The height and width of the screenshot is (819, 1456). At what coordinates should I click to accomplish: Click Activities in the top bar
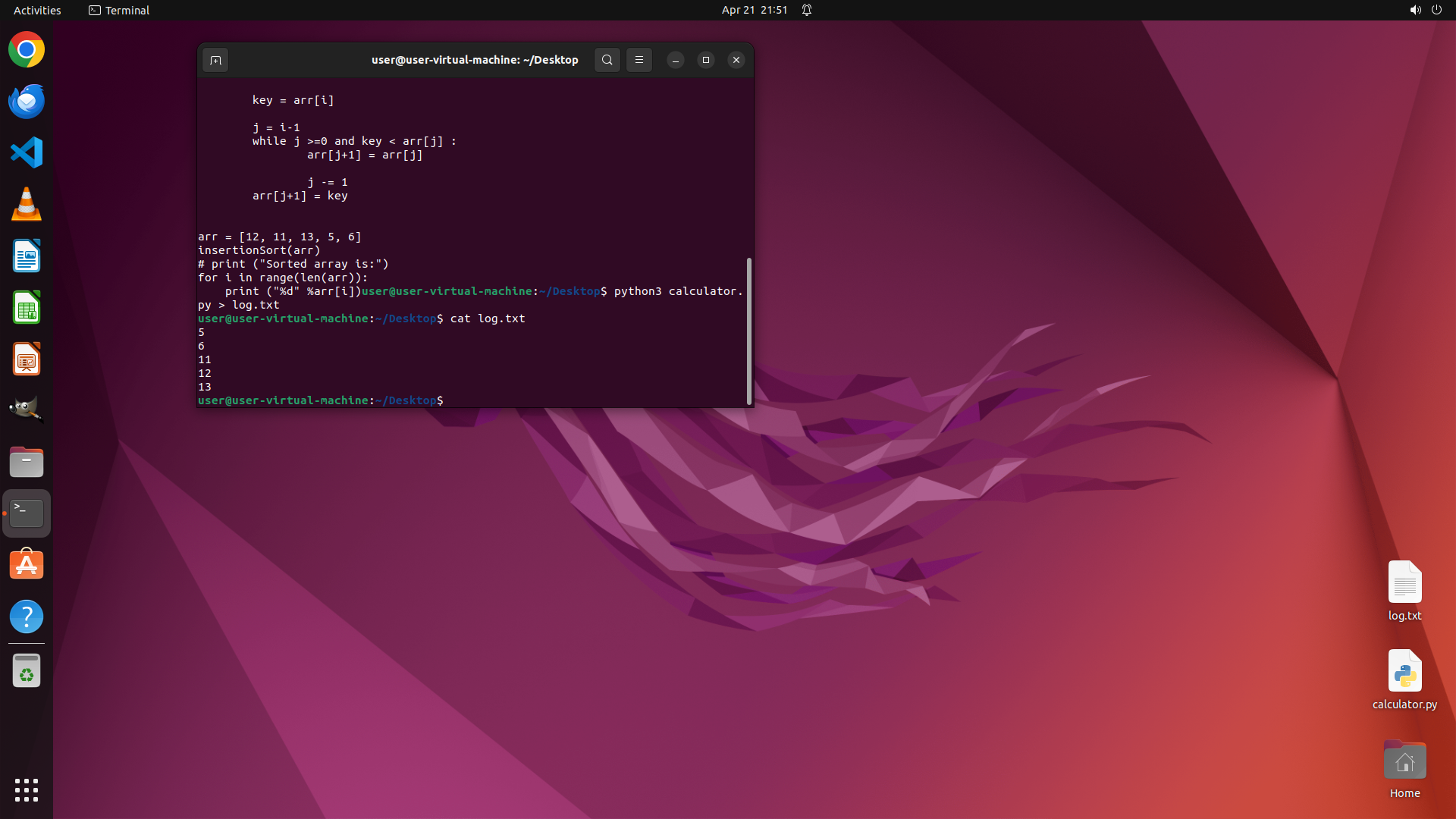point(37,10)
